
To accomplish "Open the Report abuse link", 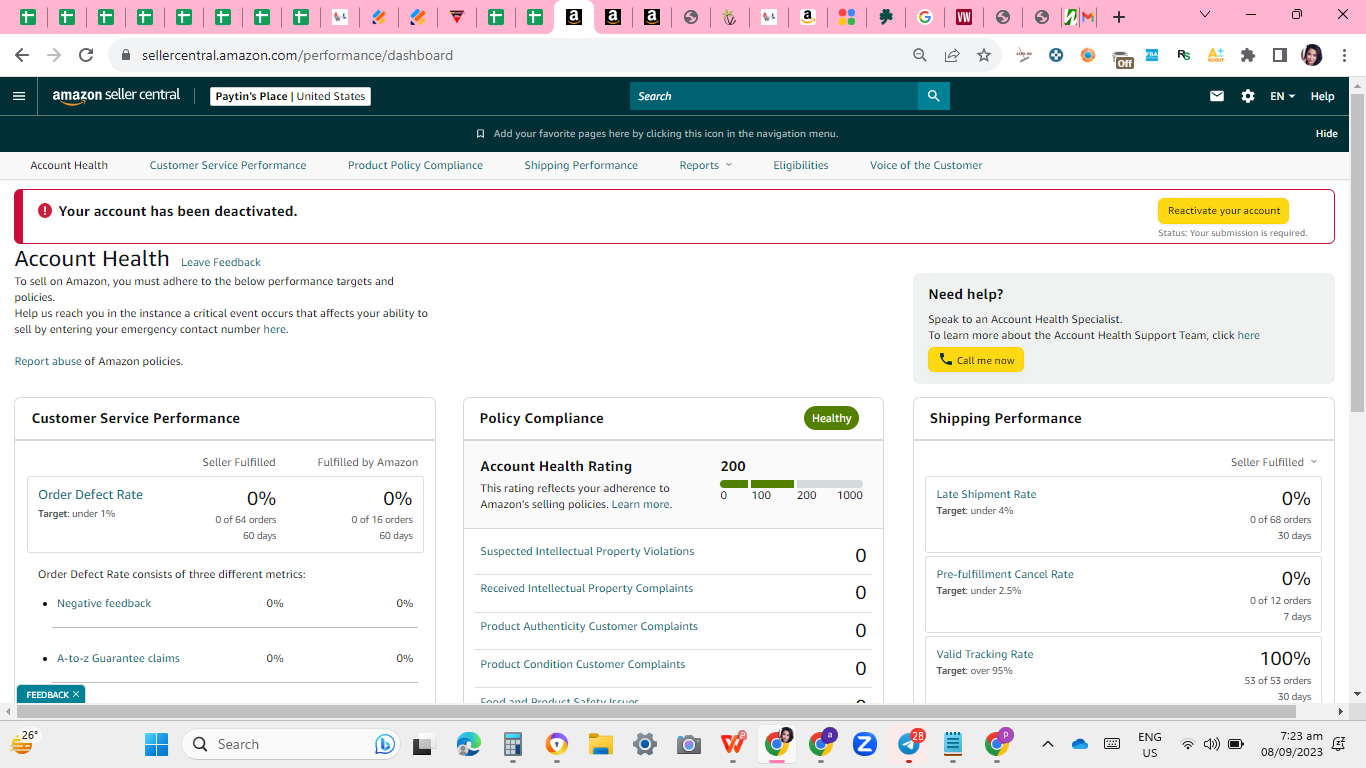I will (x=48, y=361).
